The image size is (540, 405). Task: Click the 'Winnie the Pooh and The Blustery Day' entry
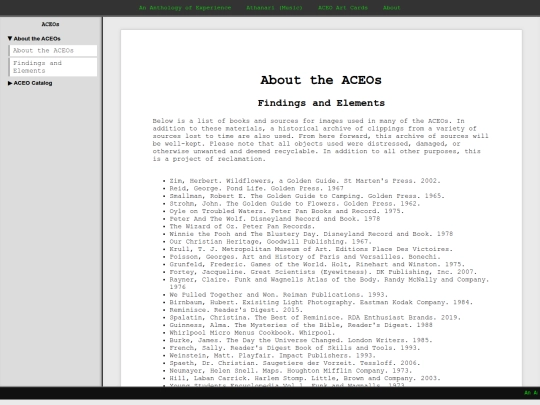click(311, 234)
